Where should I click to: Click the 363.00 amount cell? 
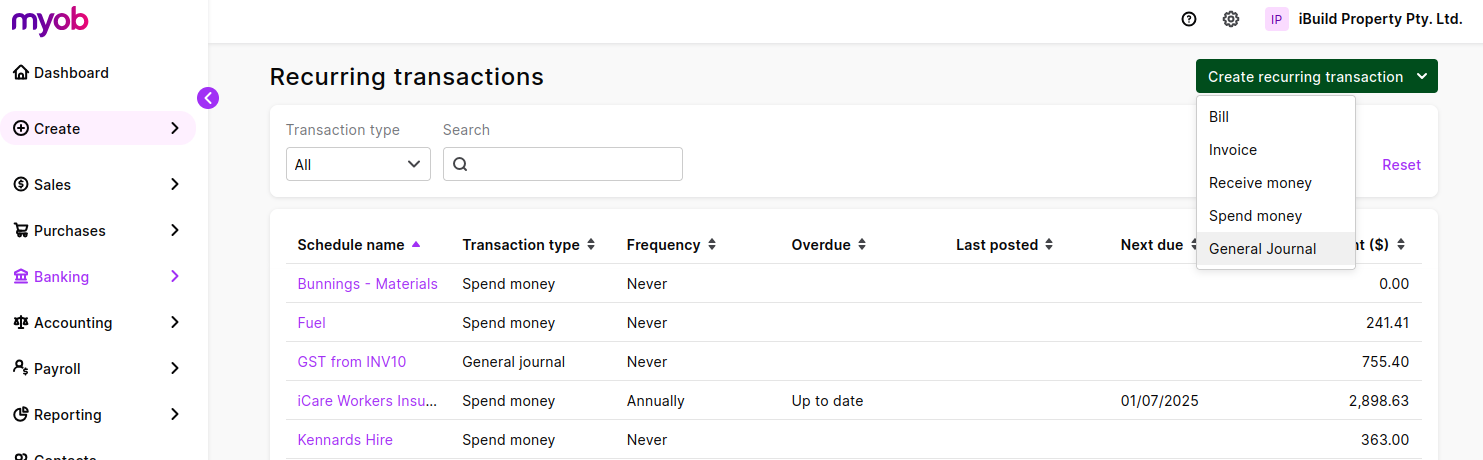1385,440
